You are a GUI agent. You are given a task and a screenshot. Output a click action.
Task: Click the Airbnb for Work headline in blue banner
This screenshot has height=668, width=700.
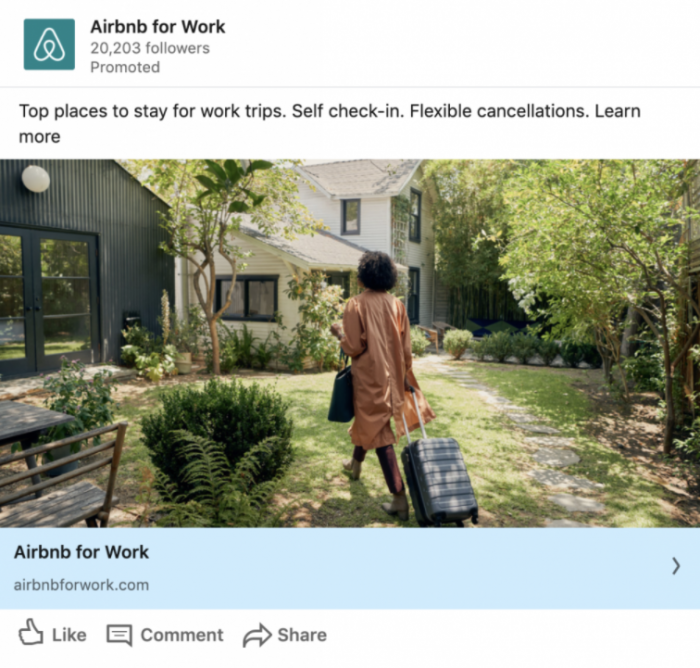click(81, 552)
